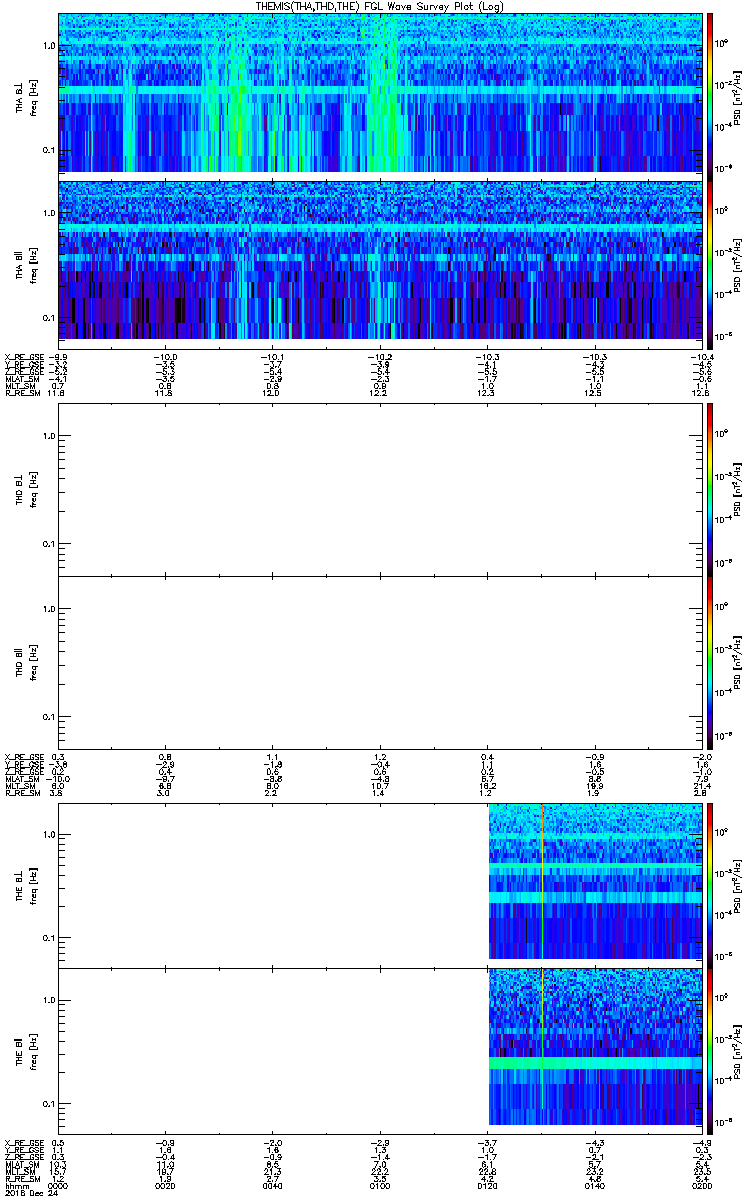Click the '0120' time tick label

[x=487, y=1184]
